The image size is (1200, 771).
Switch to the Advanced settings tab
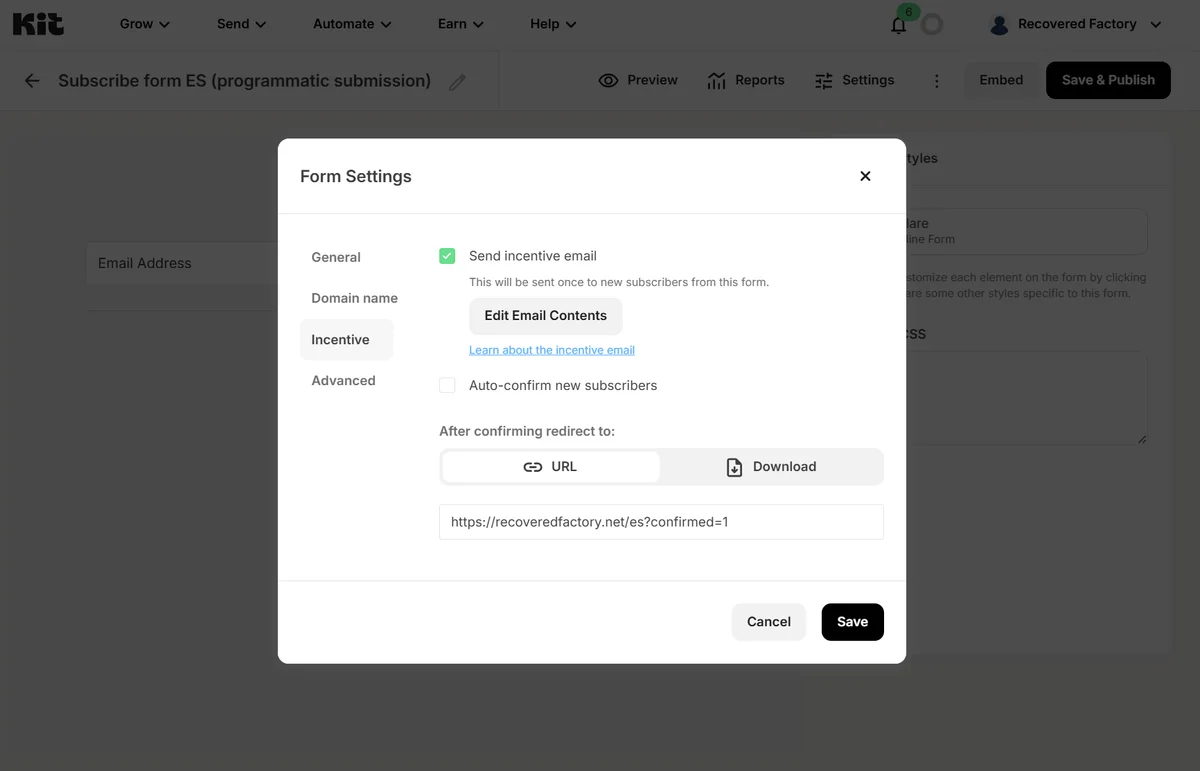click(343, 380)
